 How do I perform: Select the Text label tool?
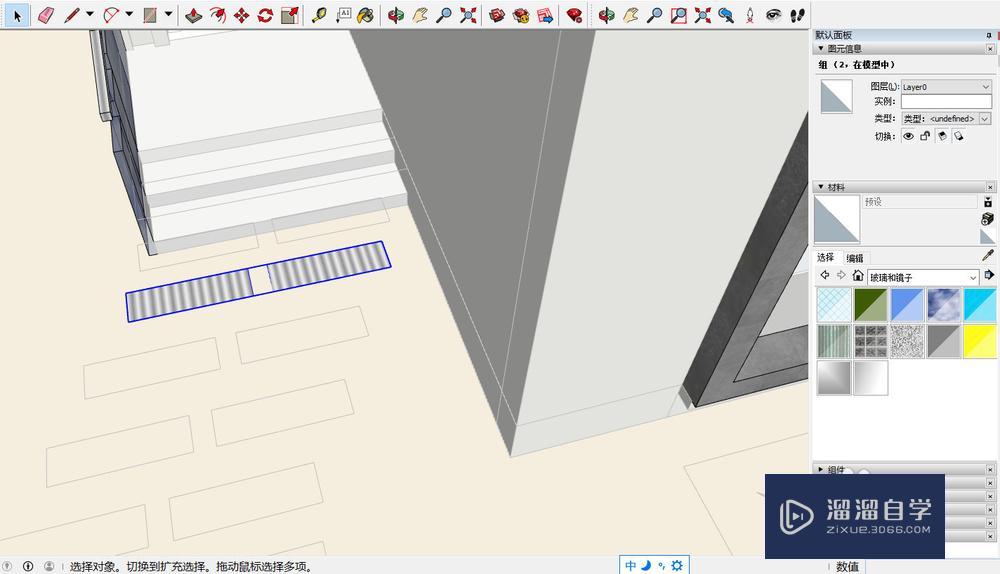343,15
